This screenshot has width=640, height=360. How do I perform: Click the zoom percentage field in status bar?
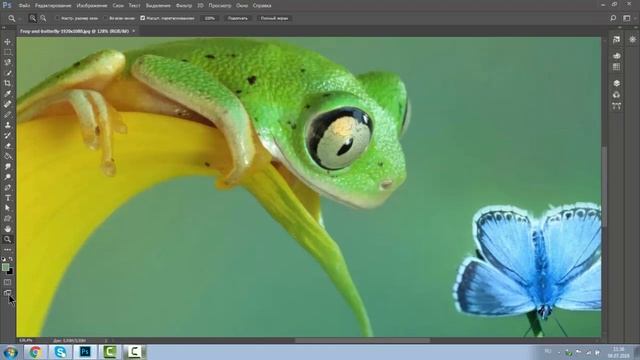tap(27, 340)
